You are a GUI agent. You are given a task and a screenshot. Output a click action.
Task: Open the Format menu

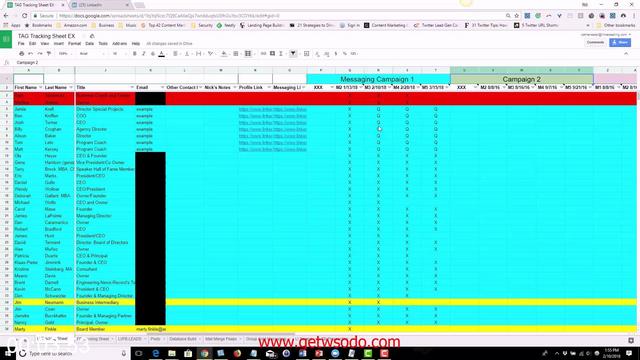74,43
